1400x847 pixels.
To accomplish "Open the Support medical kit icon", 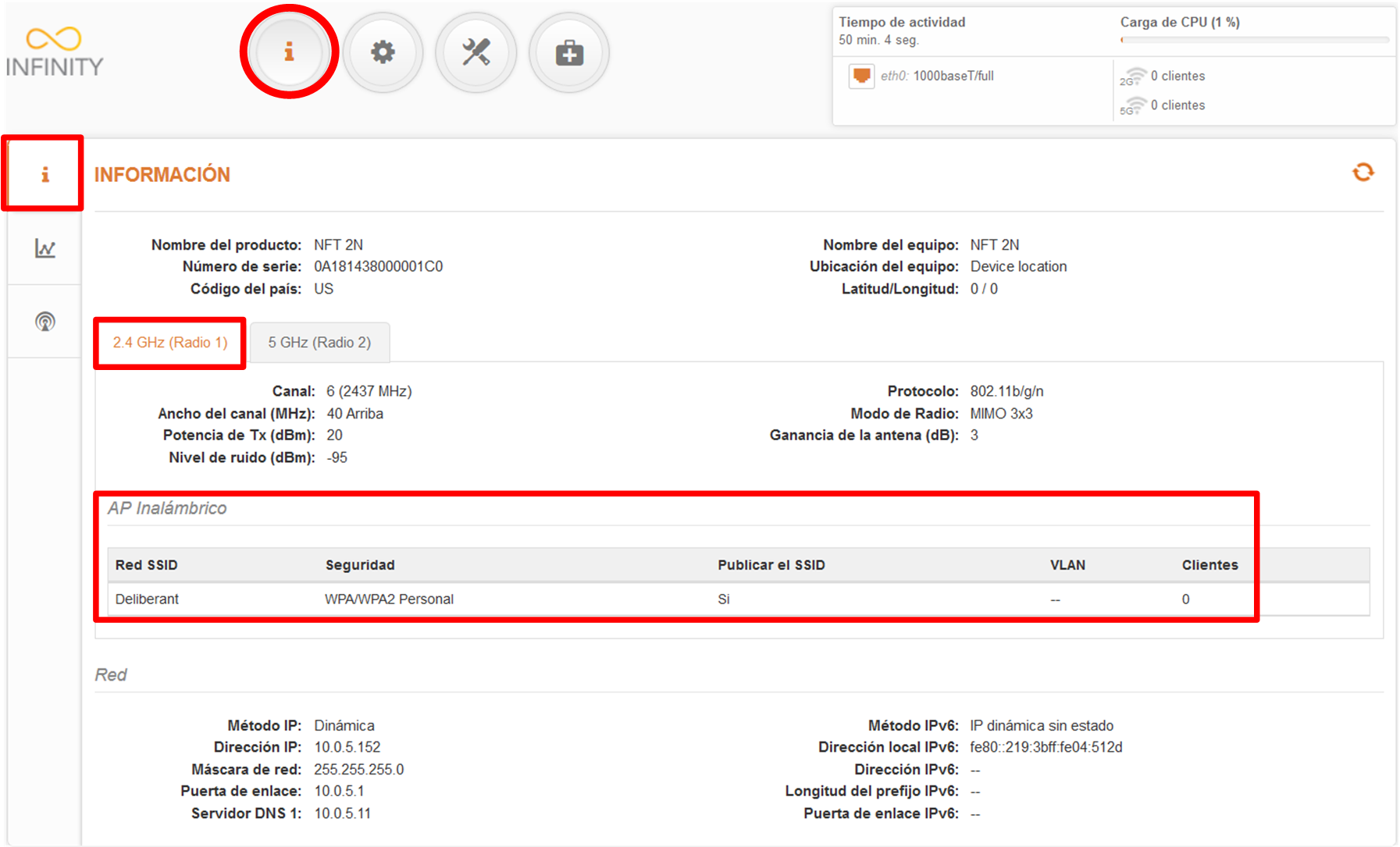I will tap(569, 52).
